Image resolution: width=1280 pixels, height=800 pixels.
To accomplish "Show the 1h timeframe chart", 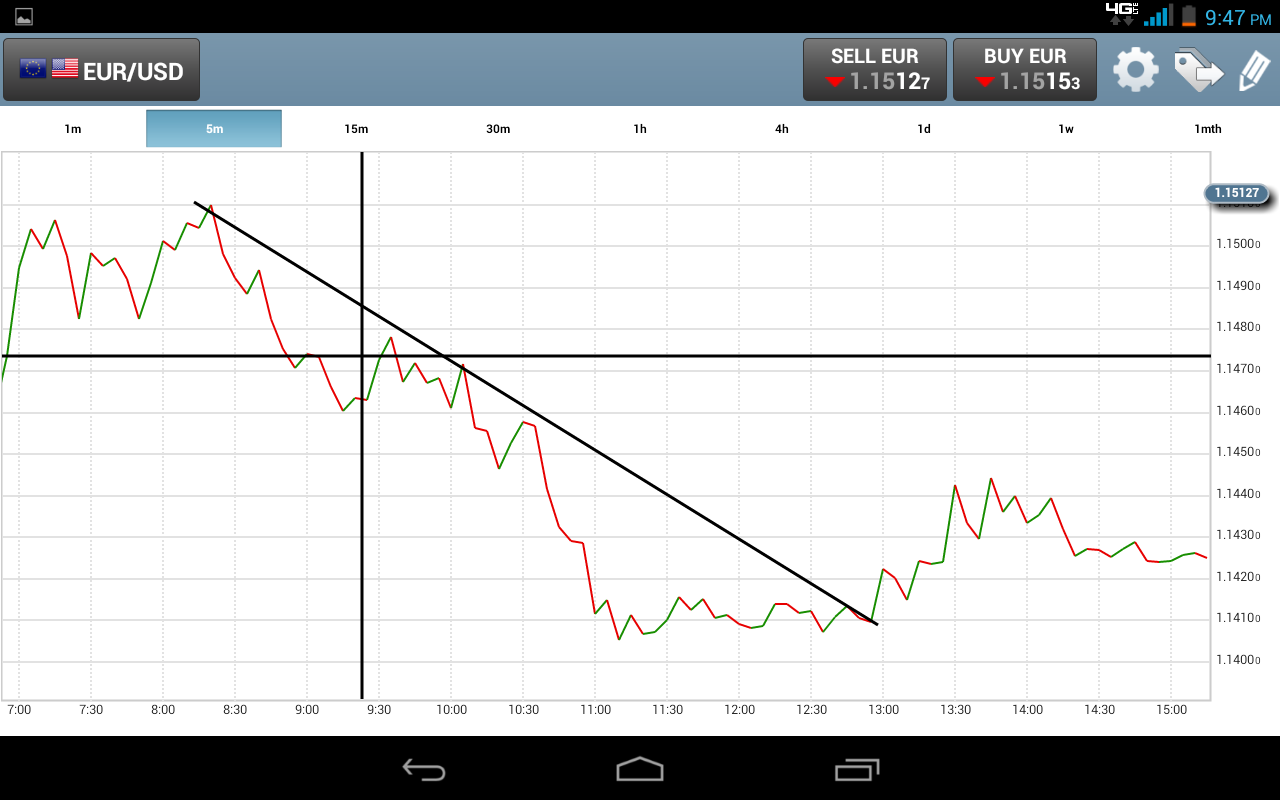I will (x=640, y=129).
